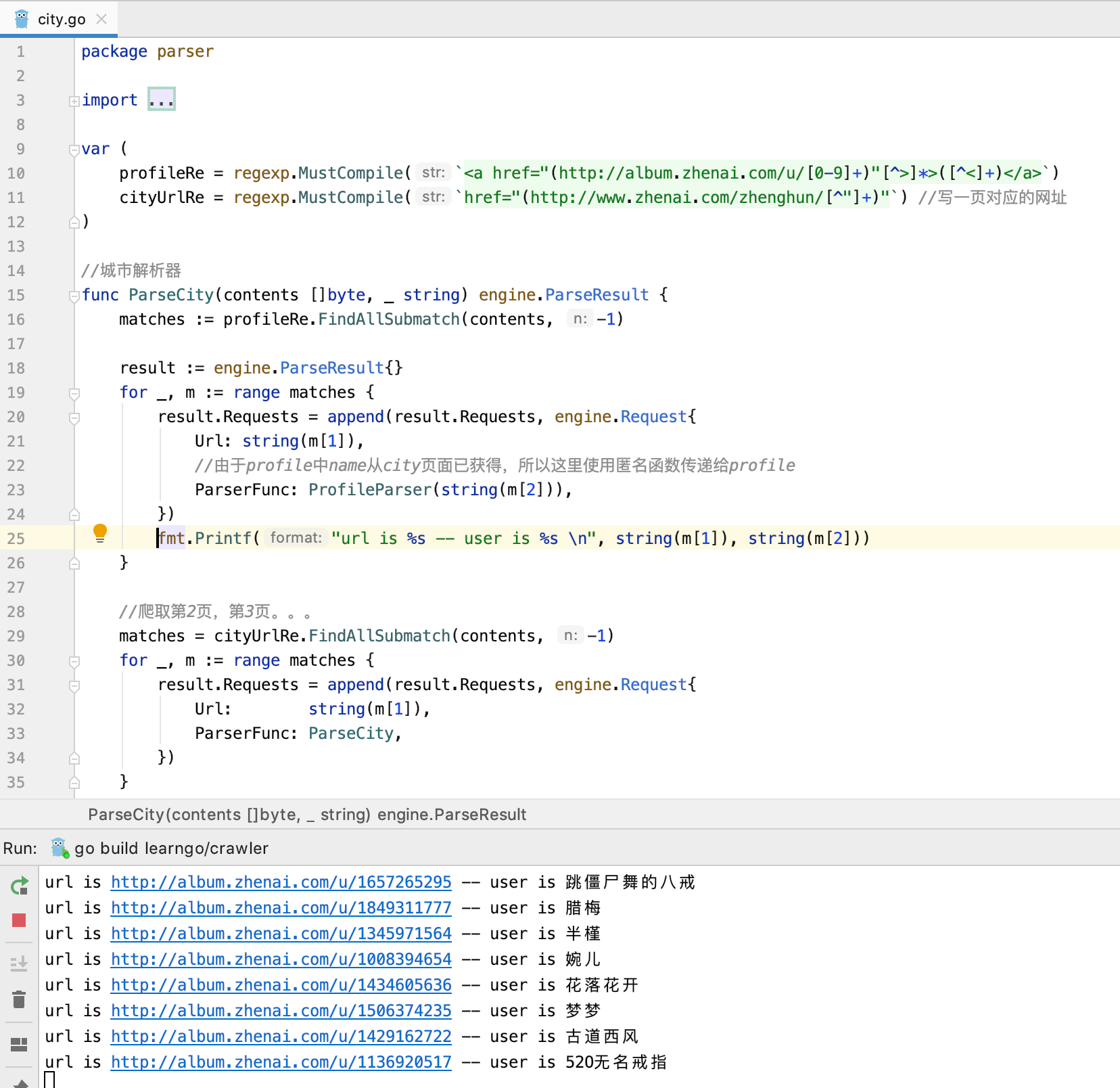Select the city.go editor tab
1120x1088 pixels.
(59, 19)
